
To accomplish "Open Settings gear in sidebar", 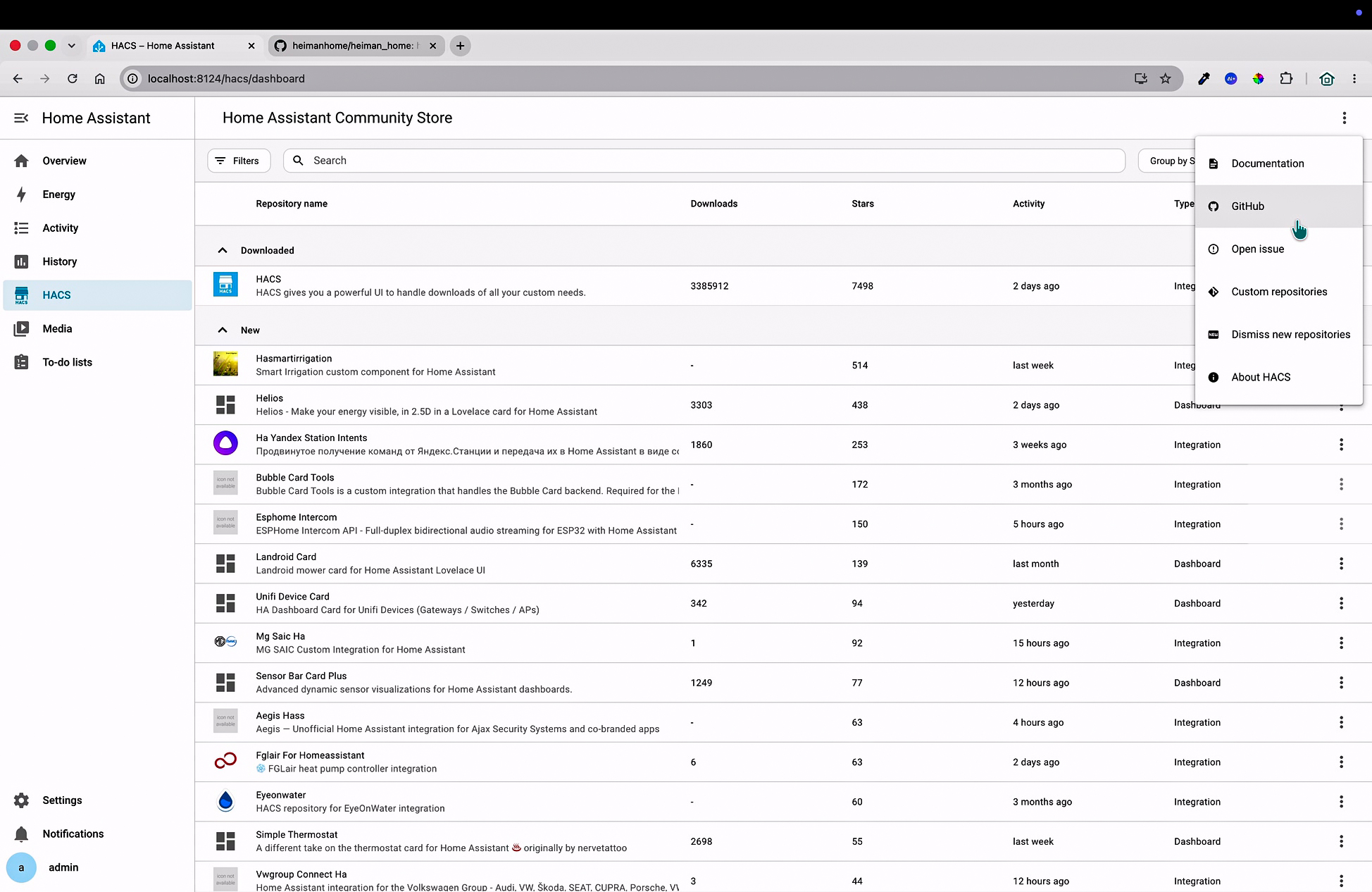I will click(22, 800).
